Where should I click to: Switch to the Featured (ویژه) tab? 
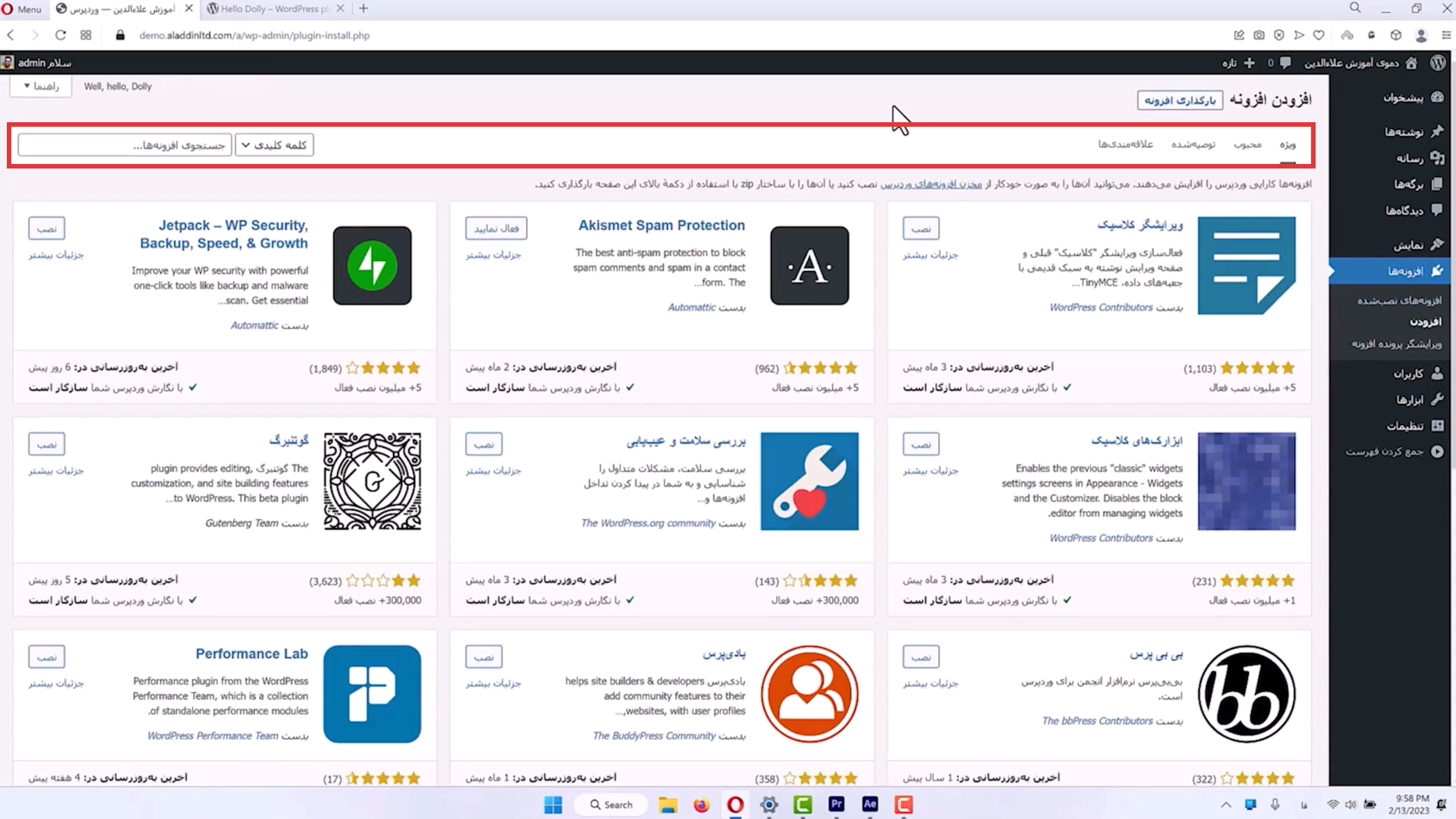(1288, 145)
